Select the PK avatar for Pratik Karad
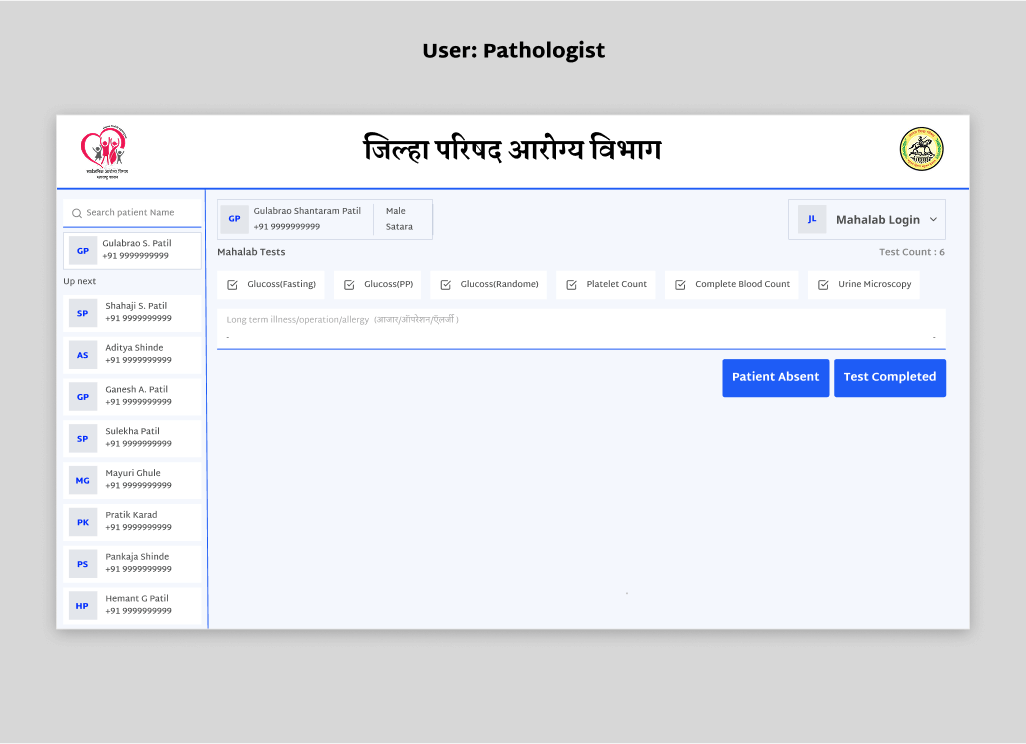 pos(83,522)
